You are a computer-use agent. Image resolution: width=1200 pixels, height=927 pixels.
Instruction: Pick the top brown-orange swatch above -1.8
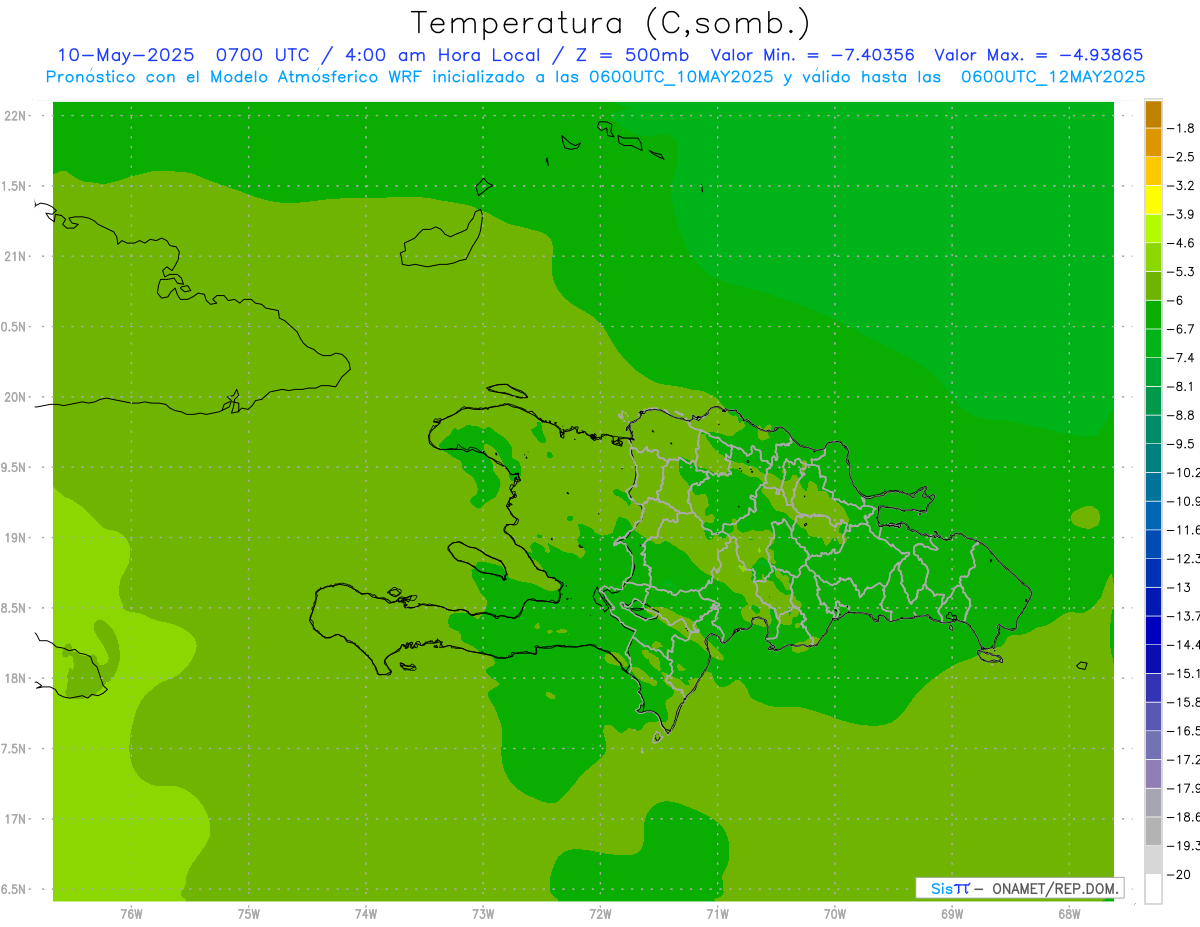pos(1153,114)
